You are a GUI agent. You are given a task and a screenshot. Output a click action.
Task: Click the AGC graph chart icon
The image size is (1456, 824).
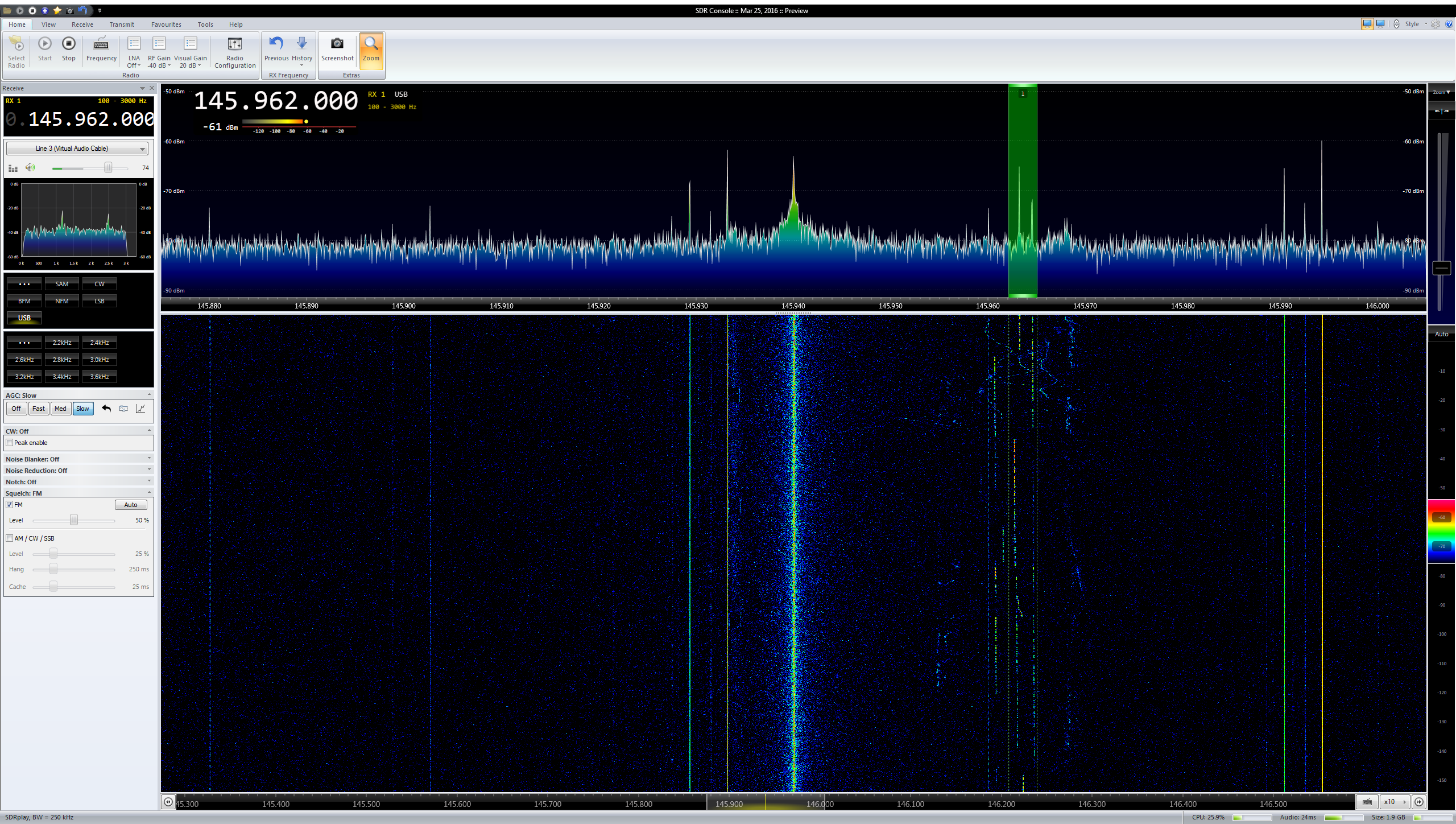[140, 408]
